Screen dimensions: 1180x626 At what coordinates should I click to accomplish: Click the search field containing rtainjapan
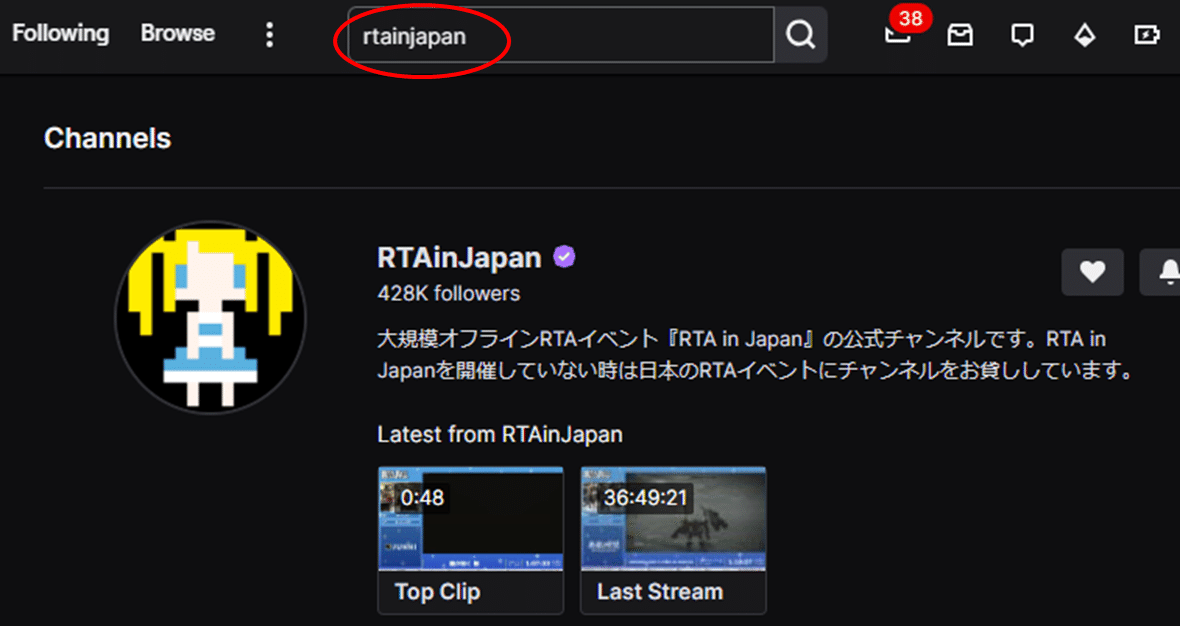click(x=561, y=35)
